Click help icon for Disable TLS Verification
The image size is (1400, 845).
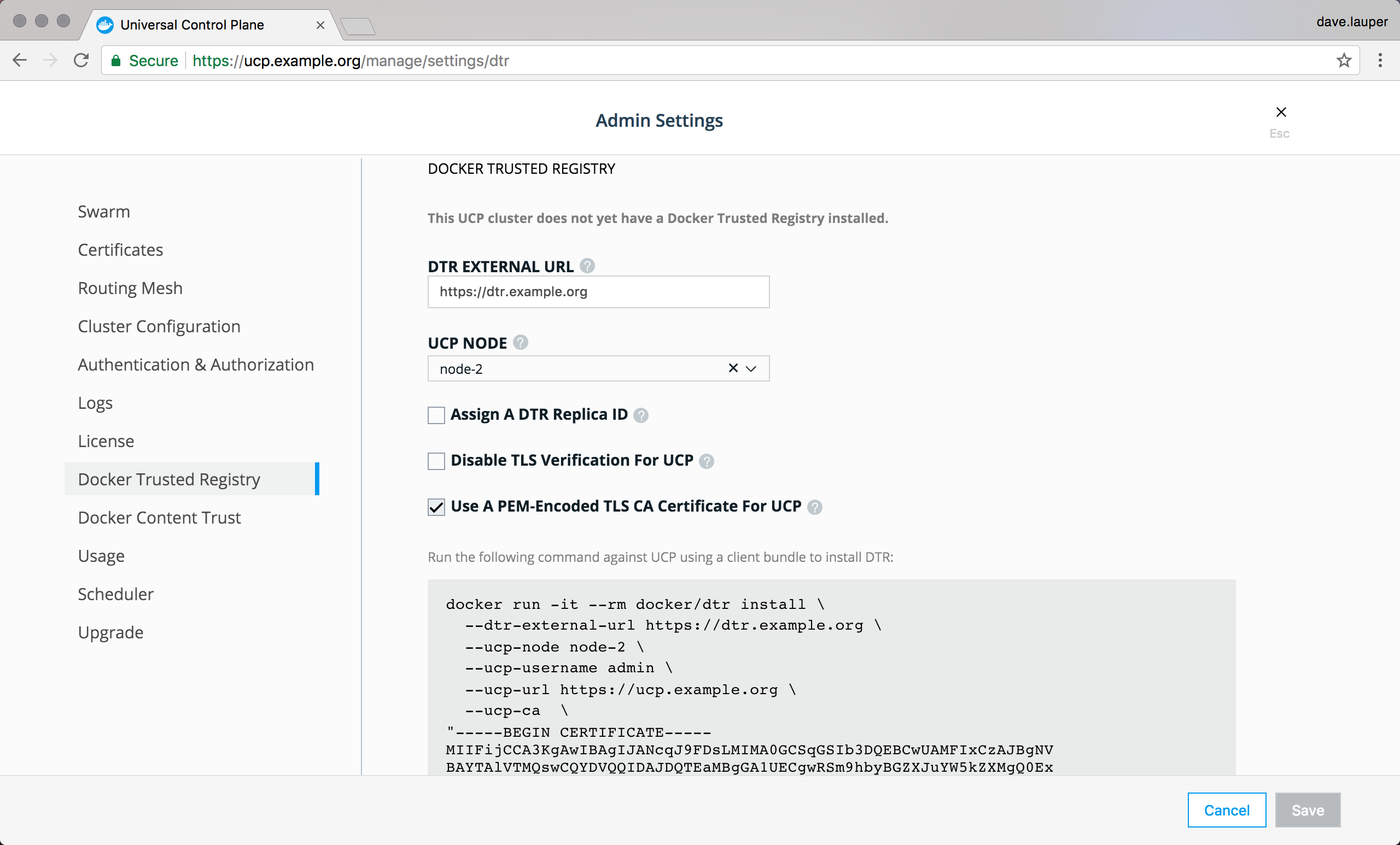[x=705, y=461]
